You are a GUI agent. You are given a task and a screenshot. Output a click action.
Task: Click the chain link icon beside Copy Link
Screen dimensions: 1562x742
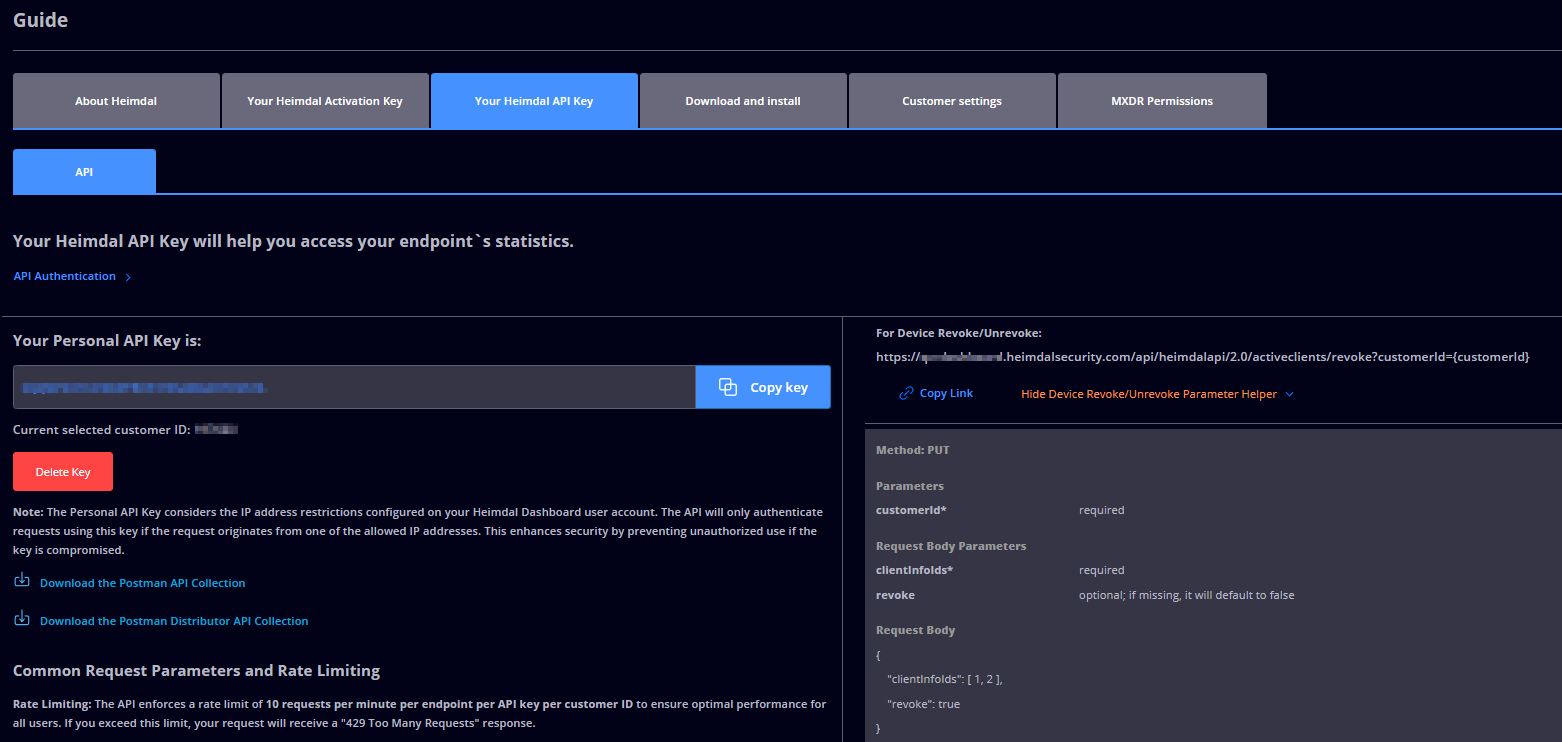906,394
